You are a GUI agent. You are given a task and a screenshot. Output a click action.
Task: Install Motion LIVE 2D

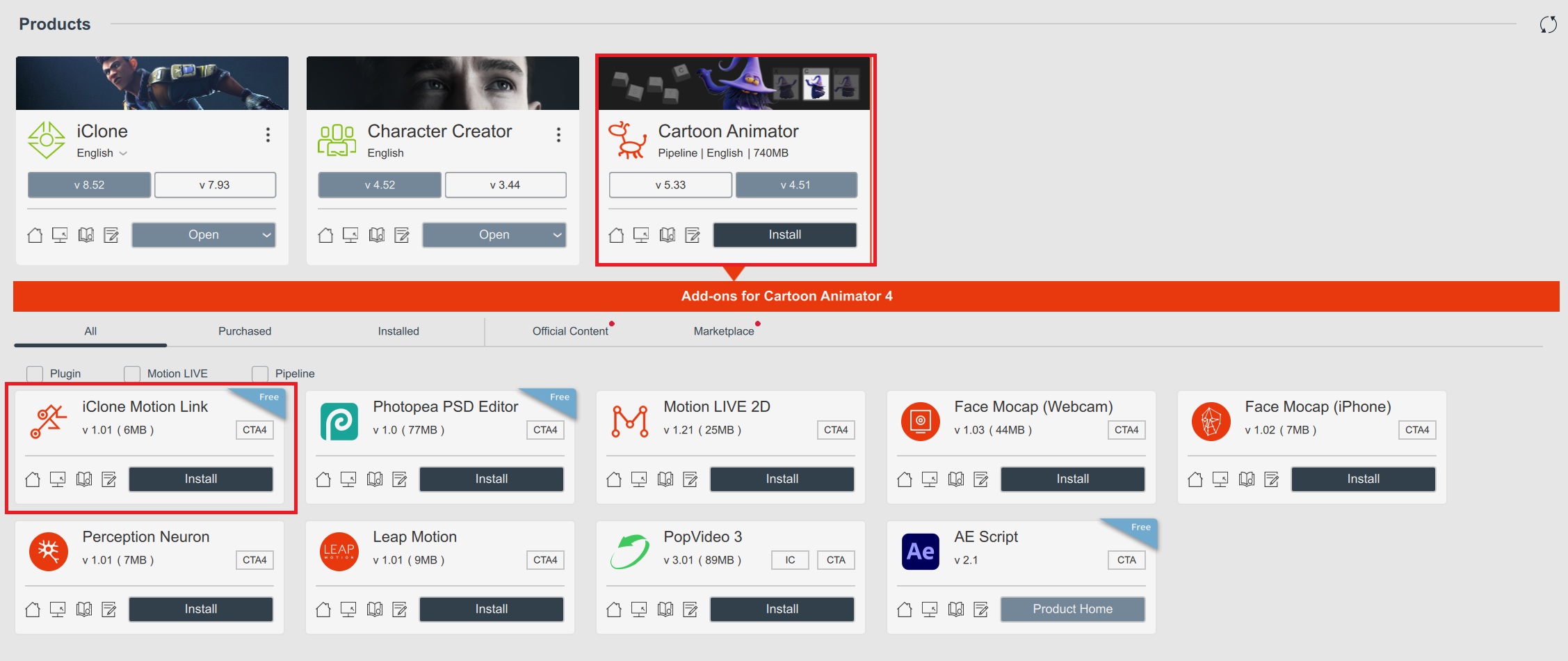point(782,479)
